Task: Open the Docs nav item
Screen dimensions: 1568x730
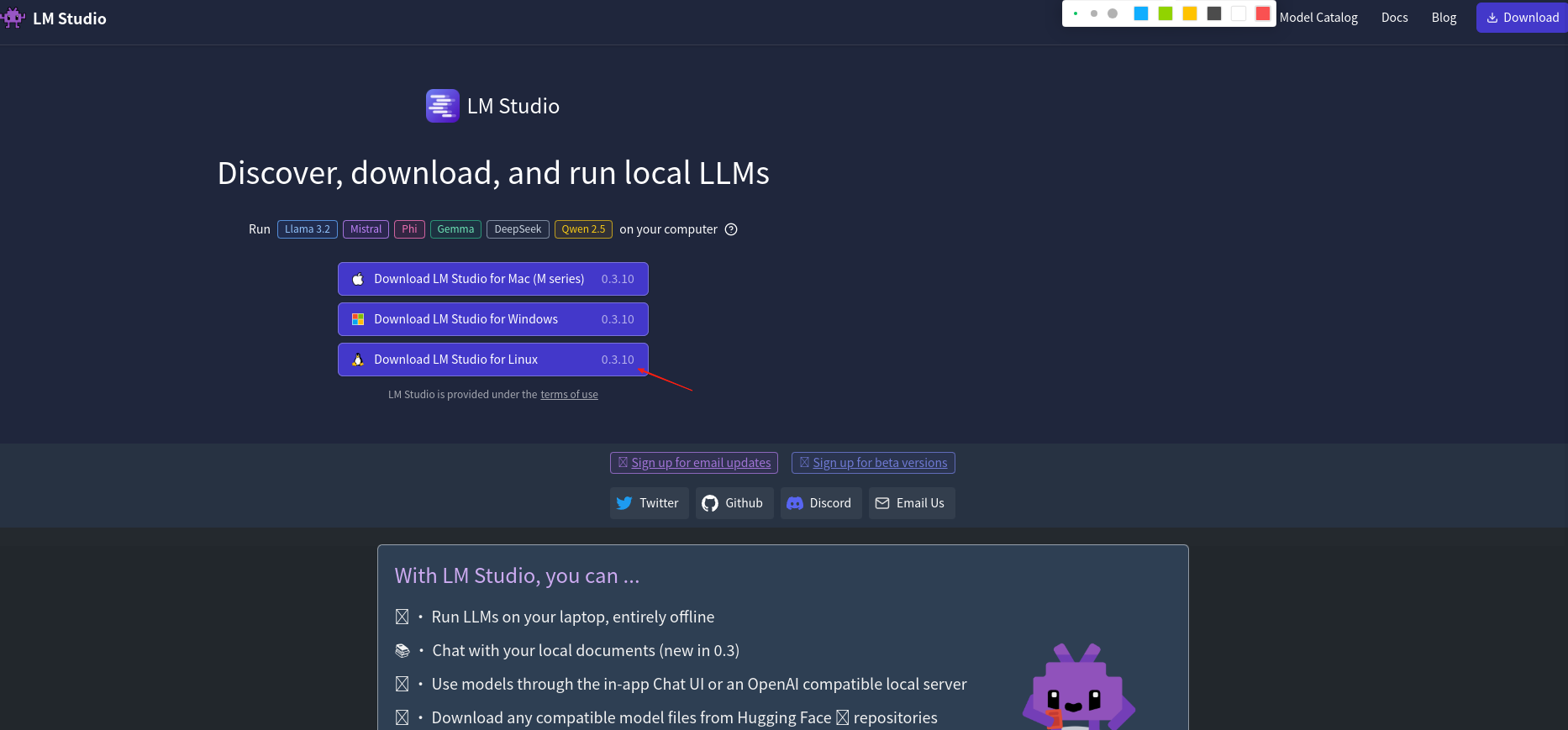Action: [1395, 18]
